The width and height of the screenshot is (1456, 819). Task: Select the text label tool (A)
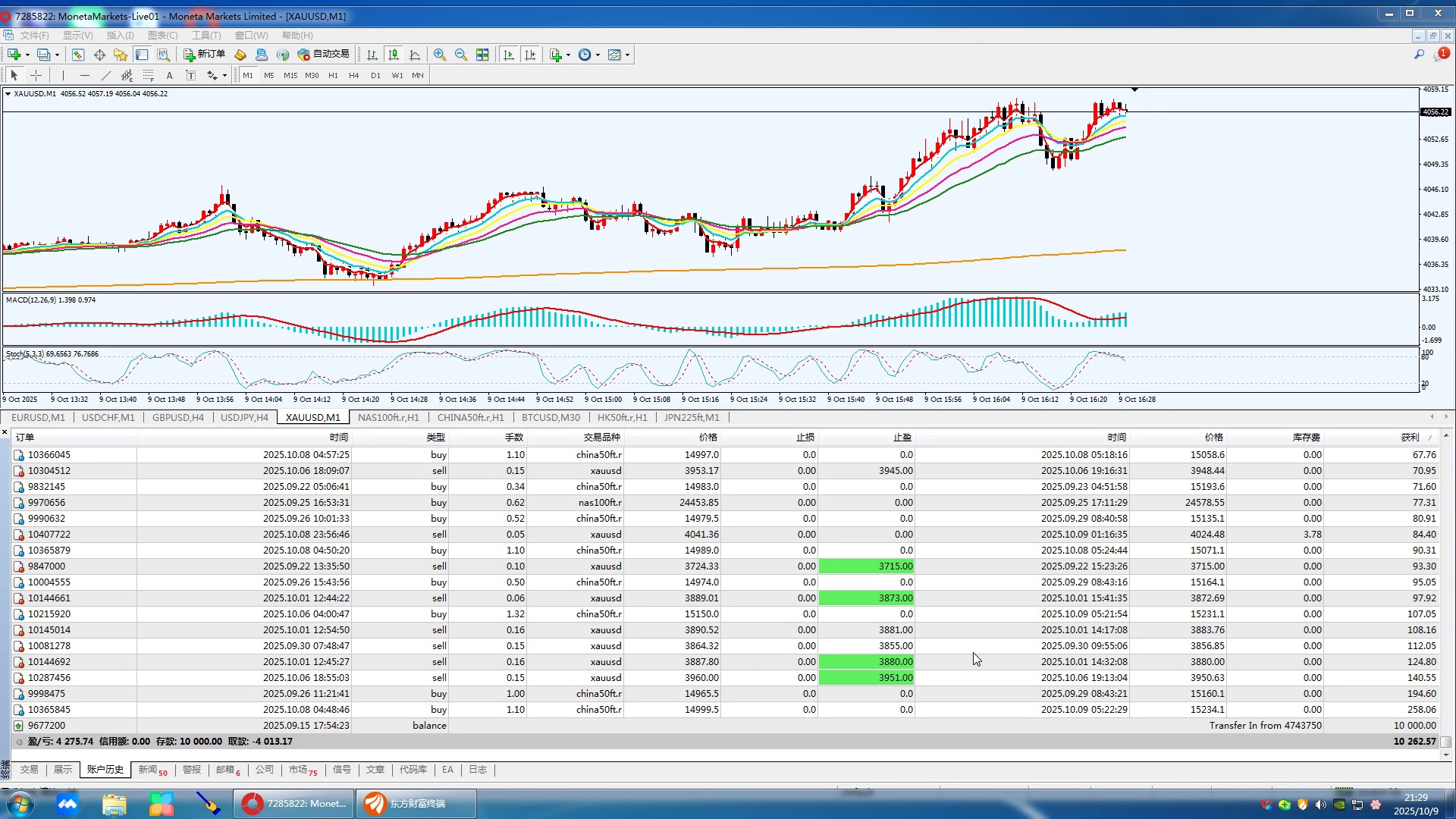[x=169, y=75]
